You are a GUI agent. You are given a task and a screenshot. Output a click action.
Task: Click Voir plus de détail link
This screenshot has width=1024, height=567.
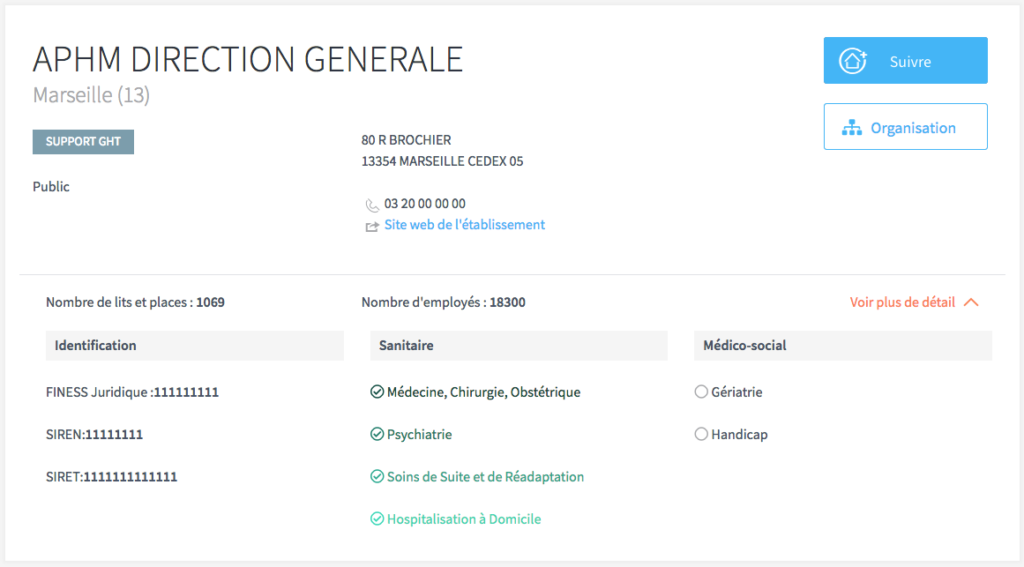902,302
